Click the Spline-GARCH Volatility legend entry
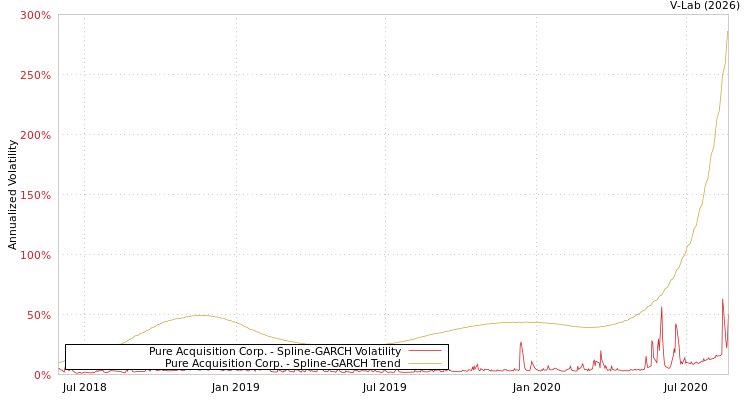This screenshot has height=400, width=750. (x=275, y=351)
